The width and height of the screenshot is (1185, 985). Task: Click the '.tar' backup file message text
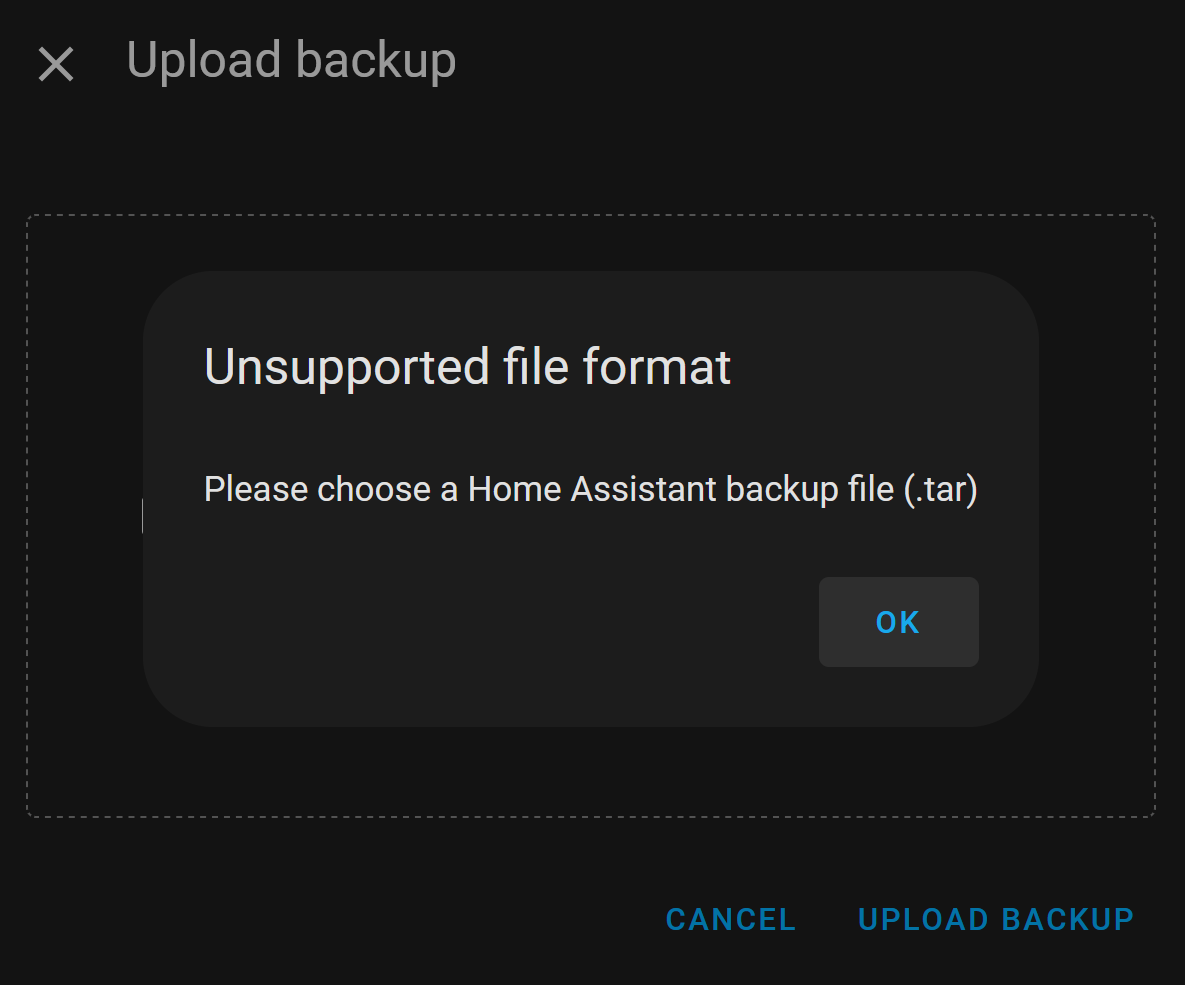pos(591,489)
